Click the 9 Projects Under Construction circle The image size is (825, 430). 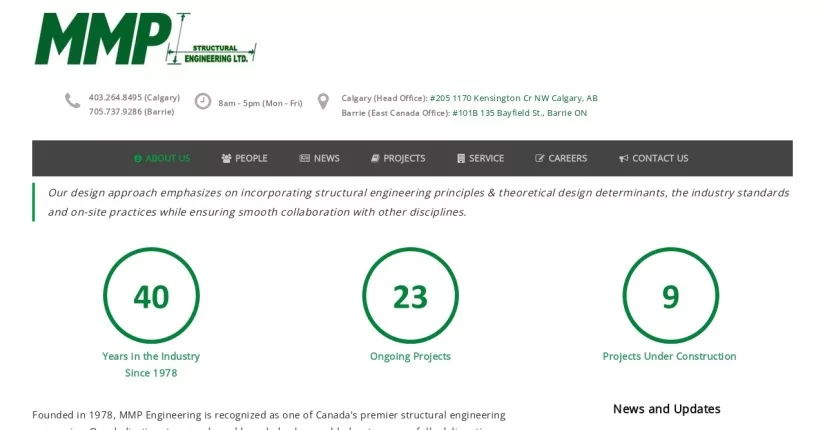670,295
